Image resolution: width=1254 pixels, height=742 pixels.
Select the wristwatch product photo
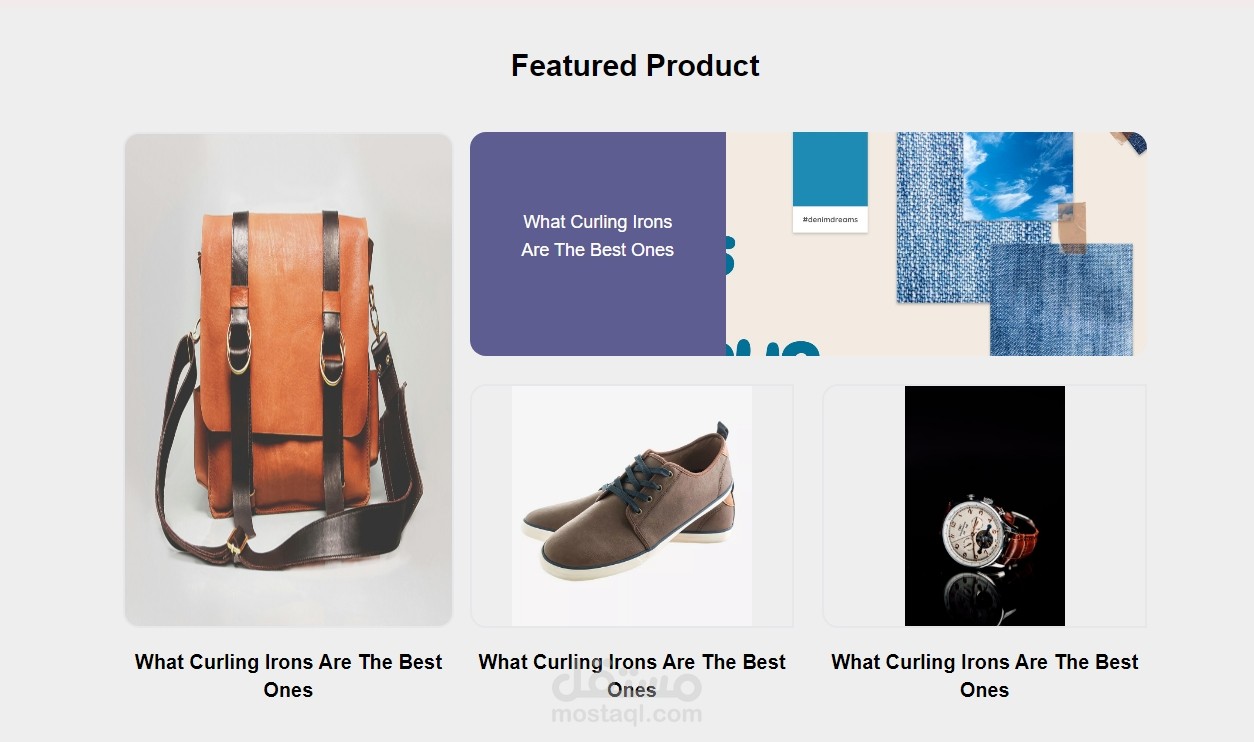pyautogui.click(x=985, y=506)
